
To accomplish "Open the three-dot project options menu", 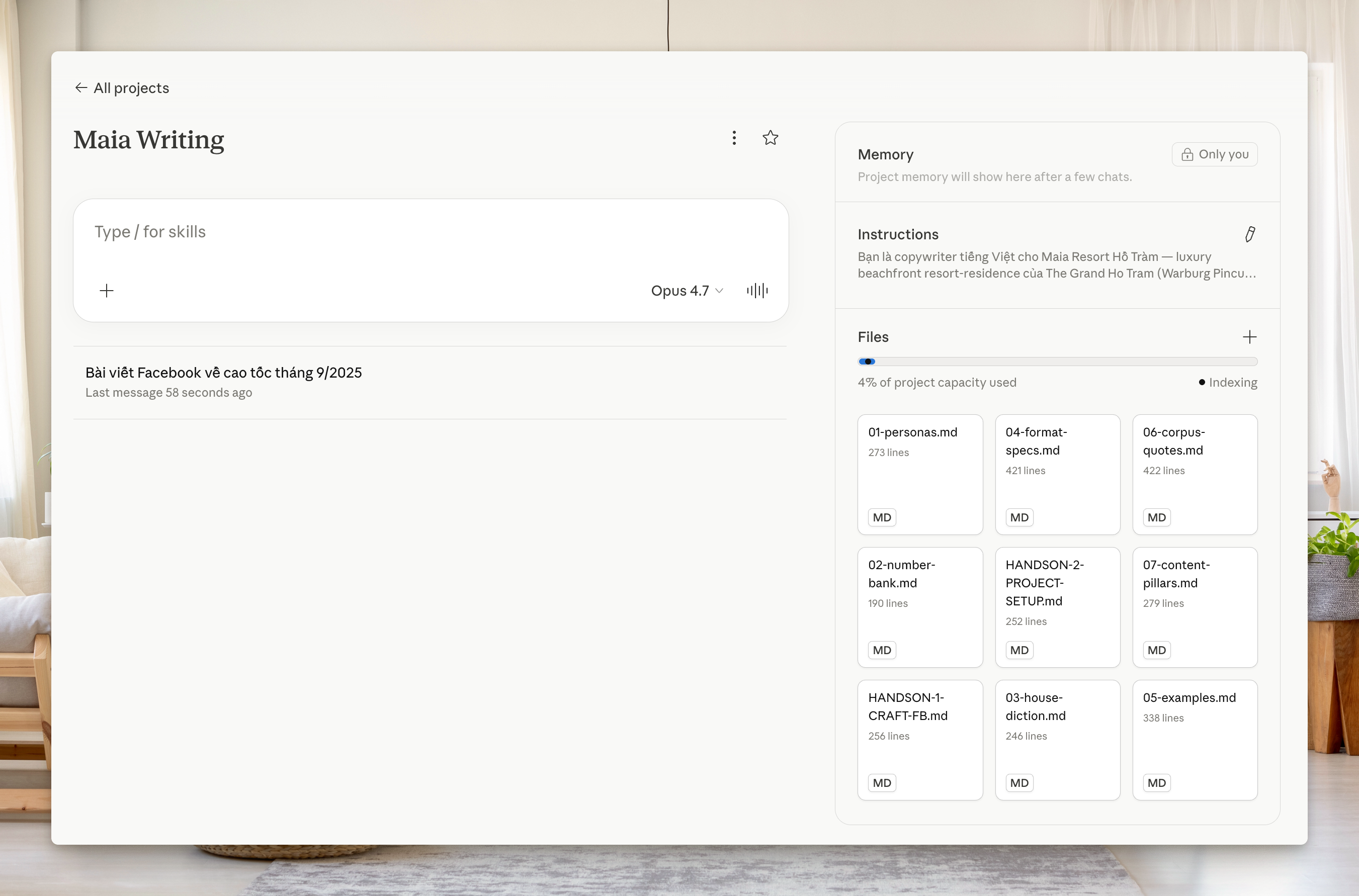I will [x=734, y=138].
